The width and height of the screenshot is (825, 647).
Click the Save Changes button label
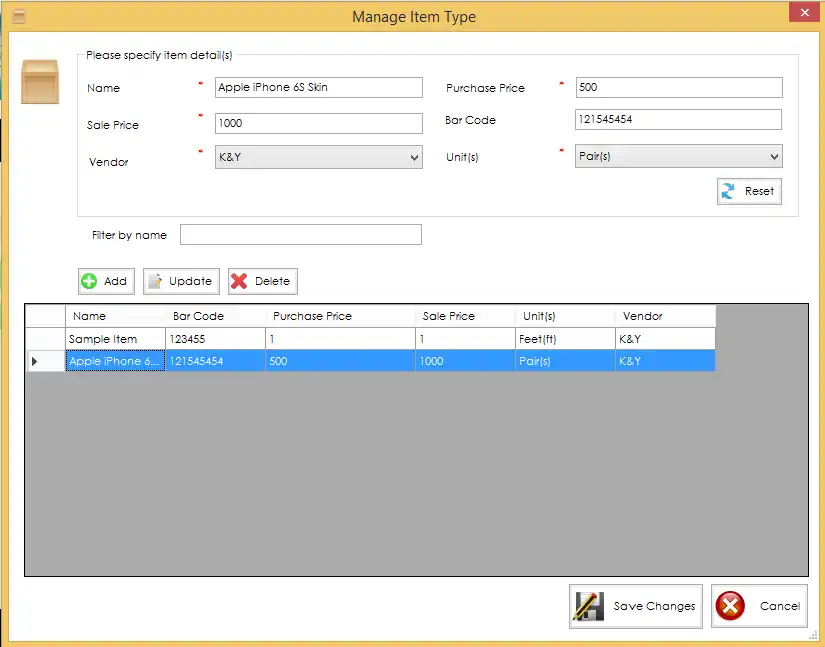pos(654,606)
